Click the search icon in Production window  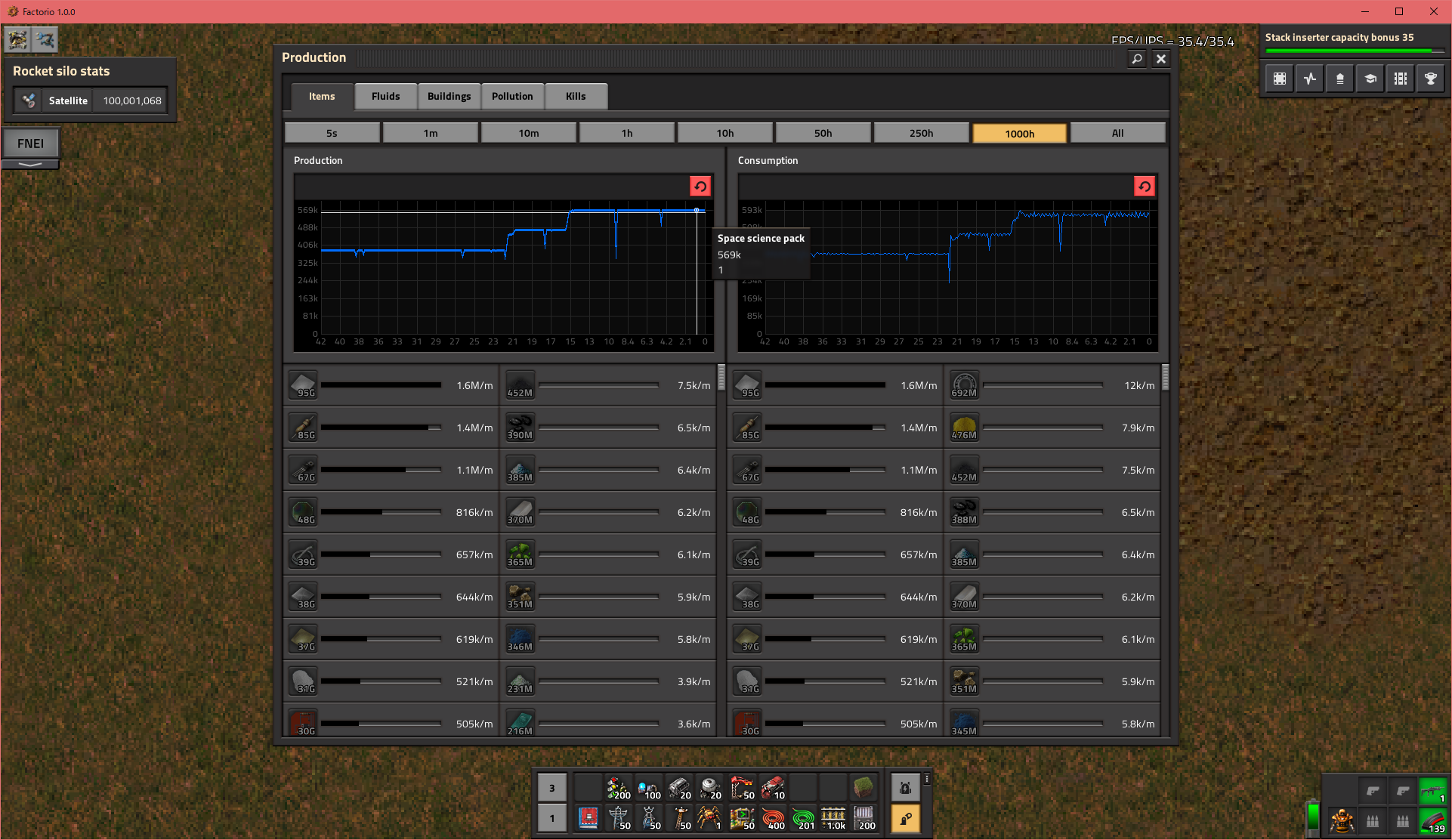coord(1136,59)
